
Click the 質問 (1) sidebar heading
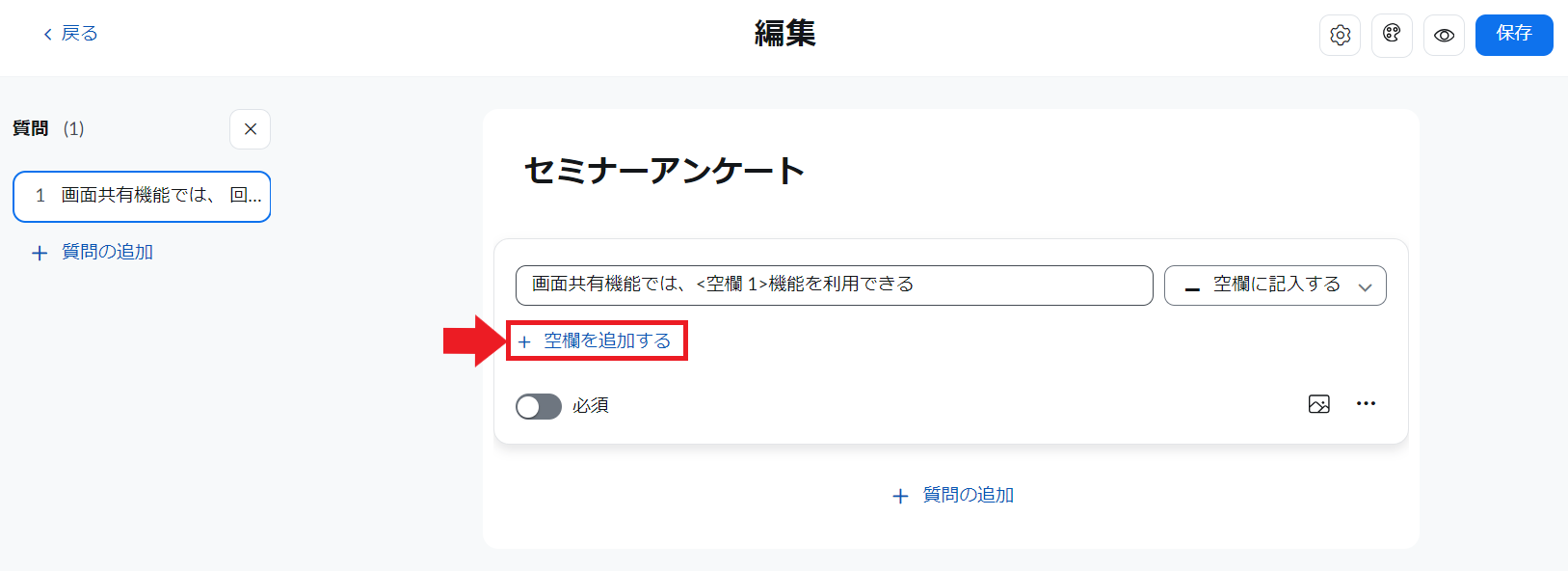tap(48, 128)
